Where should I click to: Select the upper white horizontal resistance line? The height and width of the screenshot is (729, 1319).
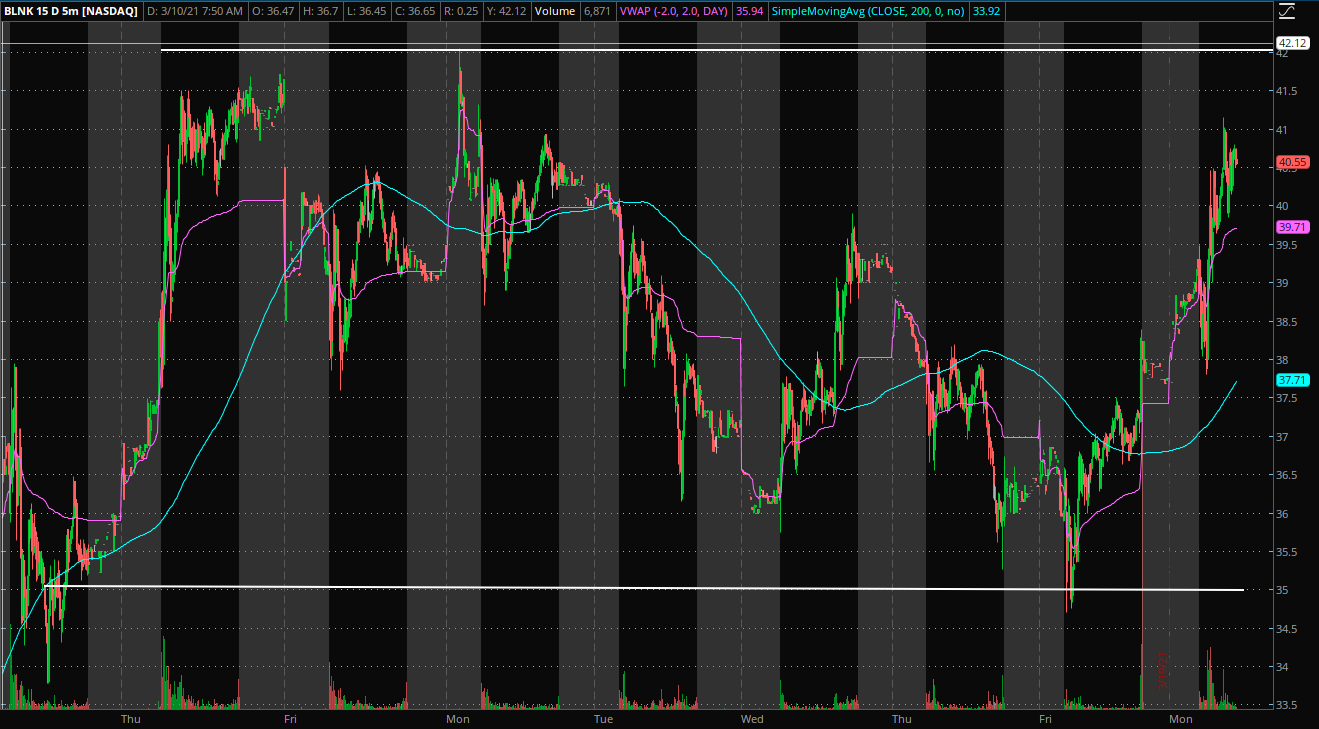tap(715, 50)
